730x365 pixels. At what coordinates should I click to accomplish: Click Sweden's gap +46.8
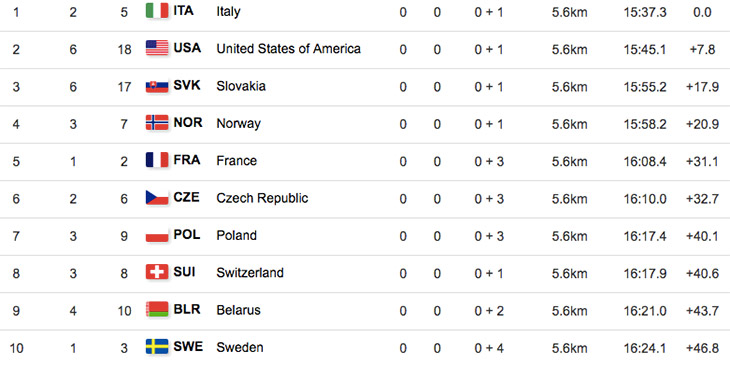(x=702, y=348)
